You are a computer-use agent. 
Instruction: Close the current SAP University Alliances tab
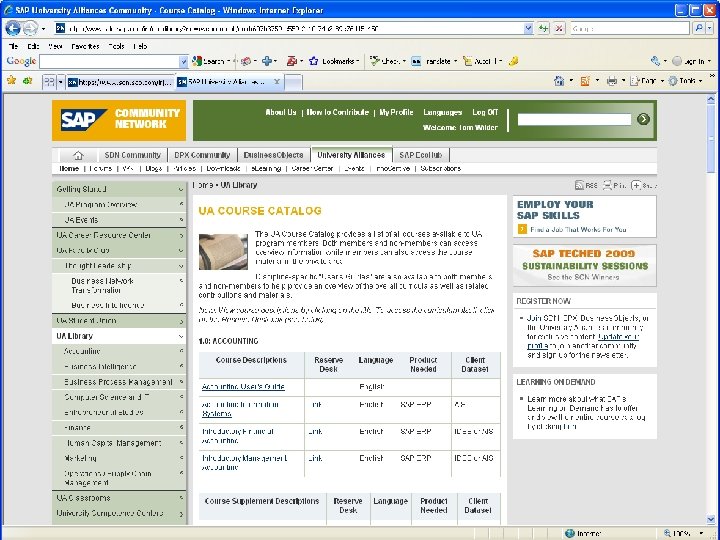(277, 82)
